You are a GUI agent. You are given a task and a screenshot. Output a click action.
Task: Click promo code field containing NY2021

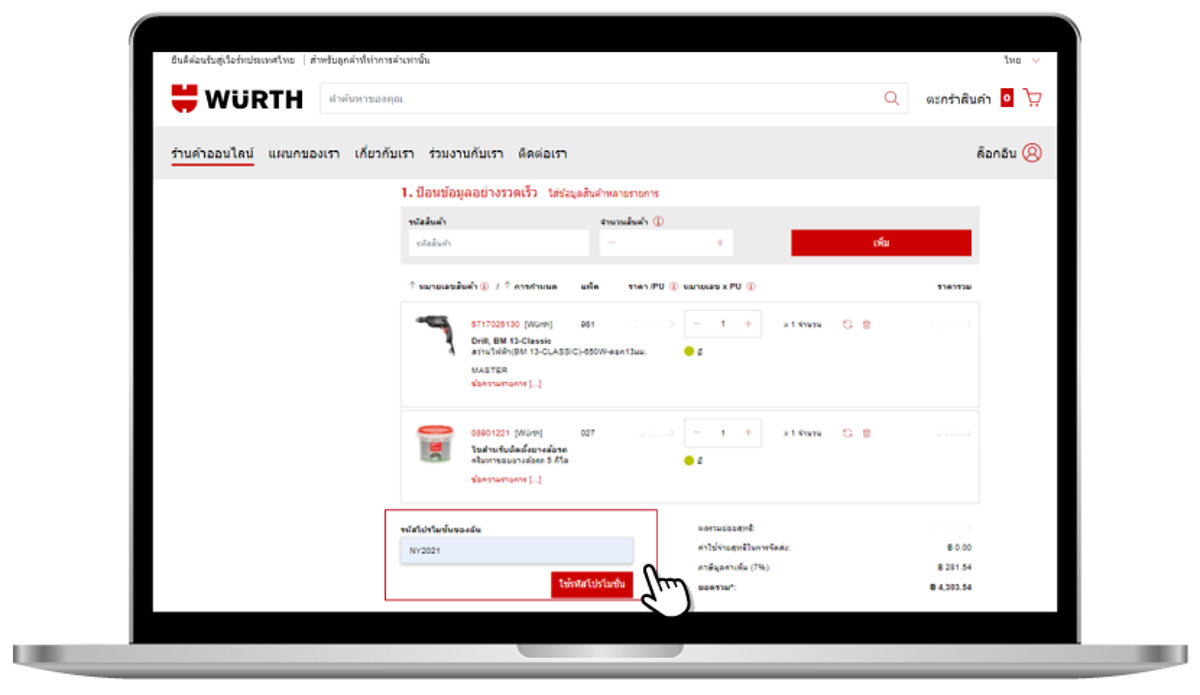coord(518,550)
